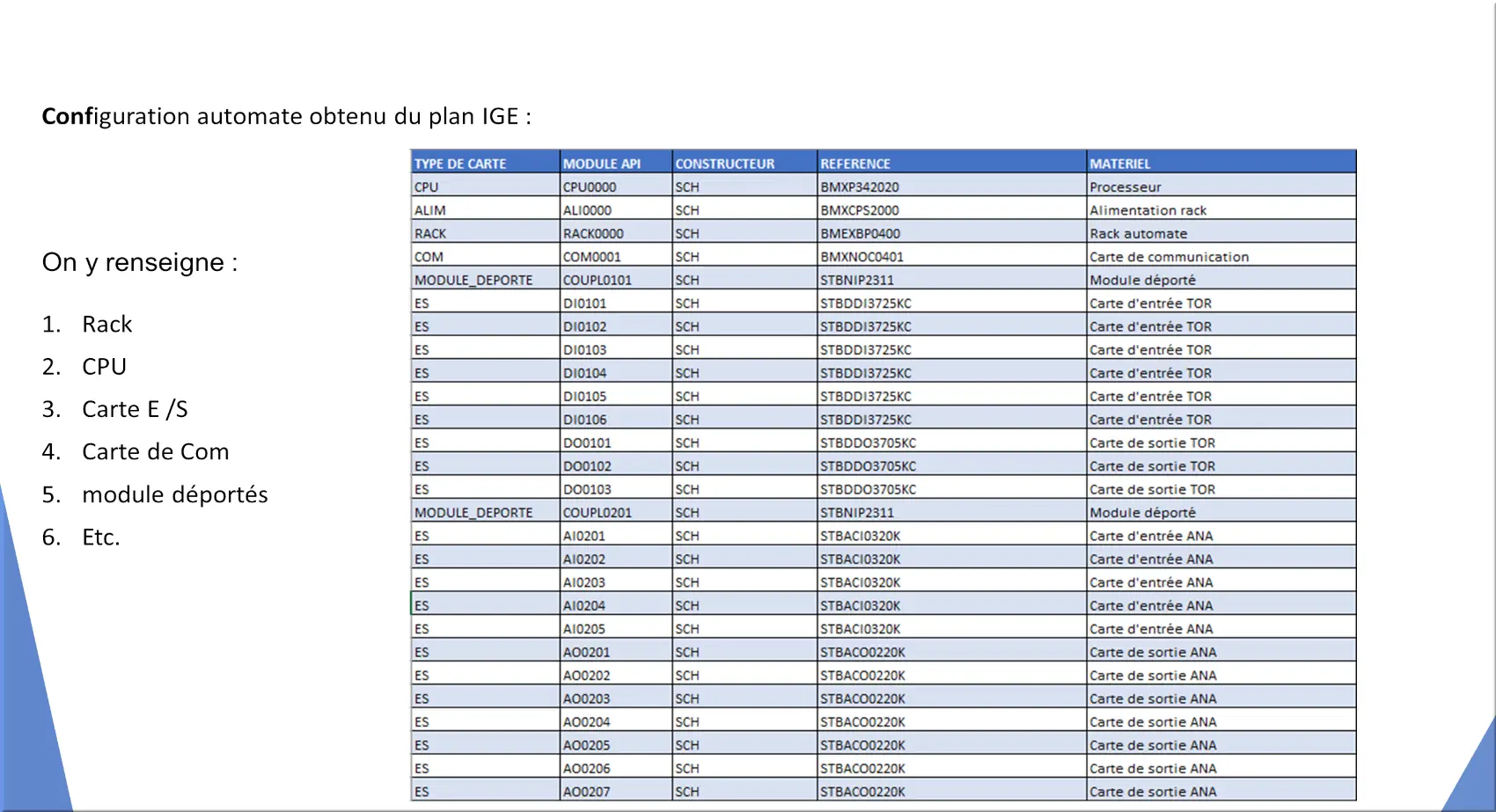Select cell COUPL0201

(x=616, y=512)
